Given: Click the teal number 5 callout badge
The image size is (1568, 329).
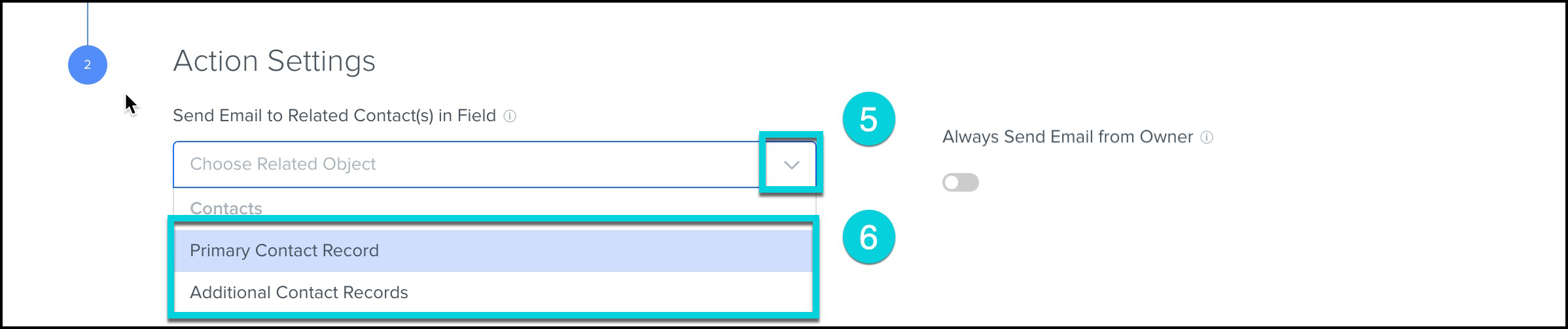Looking at the screenshot, I should (868, 119).
